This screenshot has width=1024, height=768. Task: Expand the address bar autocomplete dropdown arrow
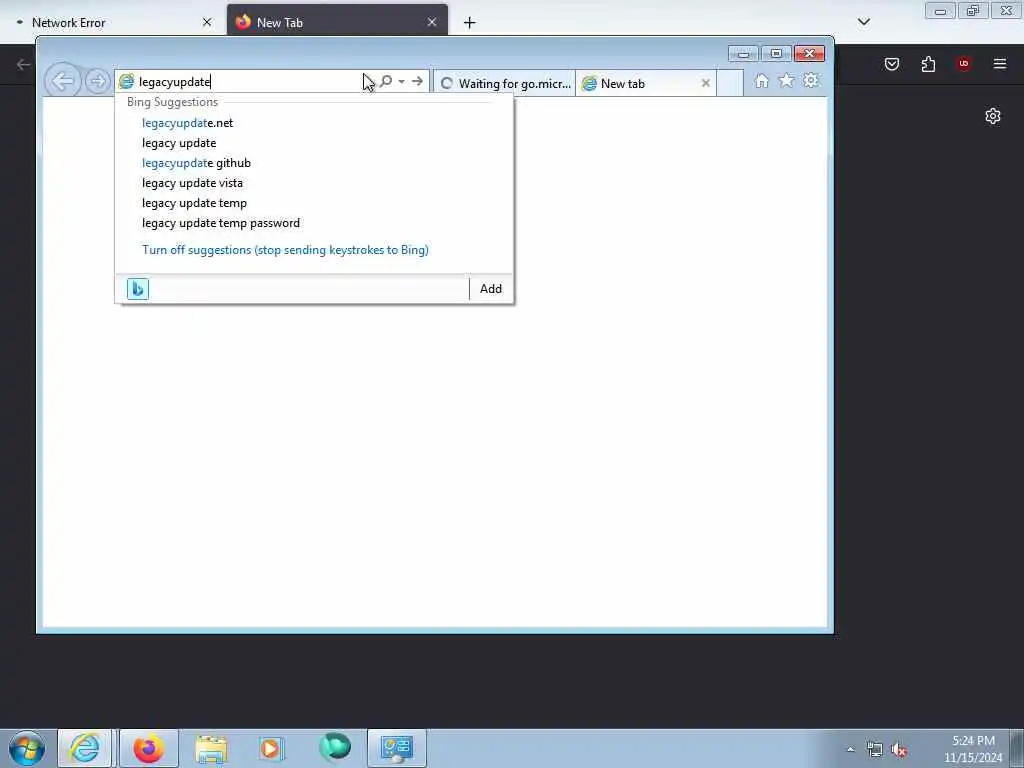click(x=402, y=82)
